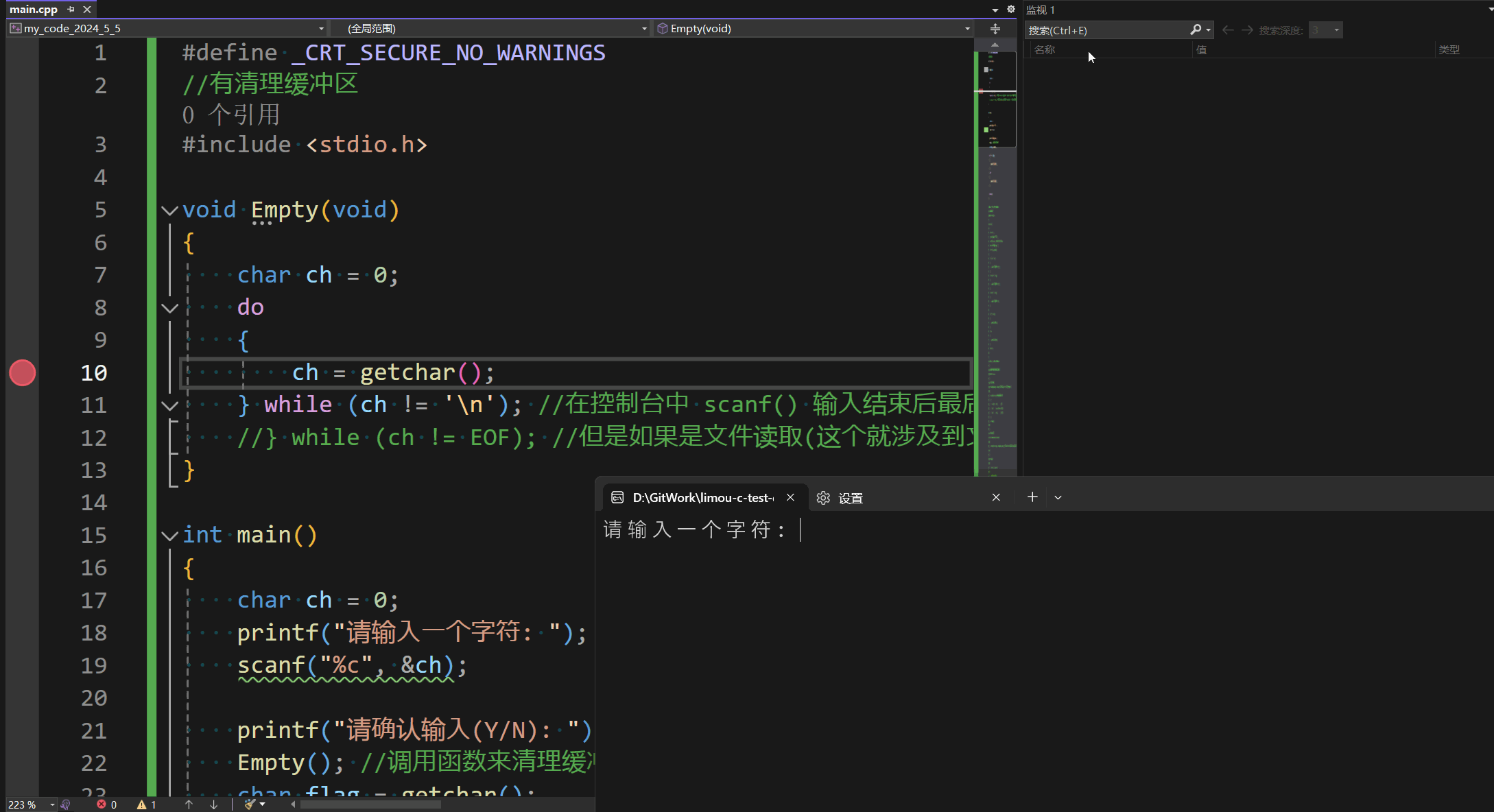
Task: Click the error count icon
Action: (102, 804)
